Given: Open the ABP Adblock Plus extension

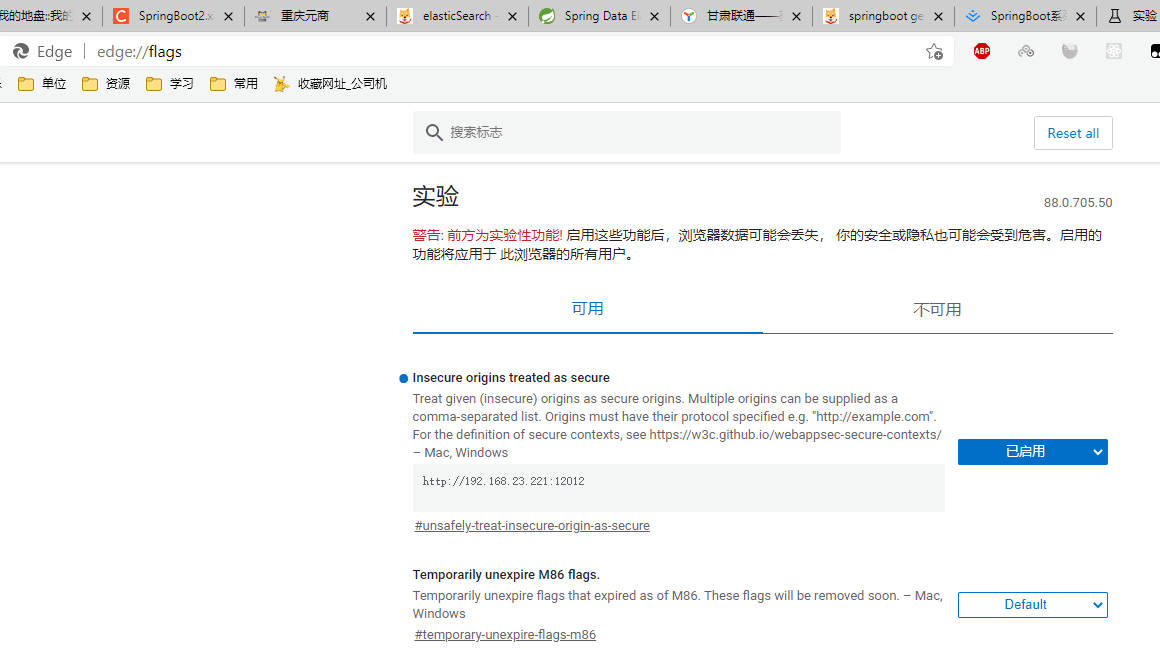Looking at the screenshot, I should [982, 51].
